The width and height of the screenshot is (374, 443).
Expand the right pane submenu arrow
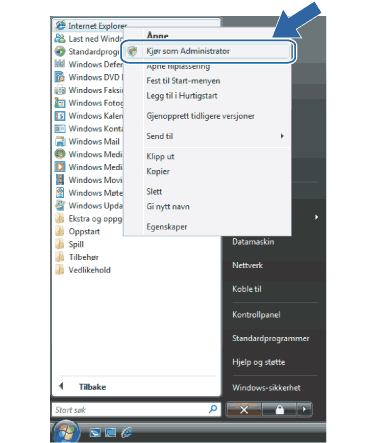pyautogui.click(x=316, y=217)
